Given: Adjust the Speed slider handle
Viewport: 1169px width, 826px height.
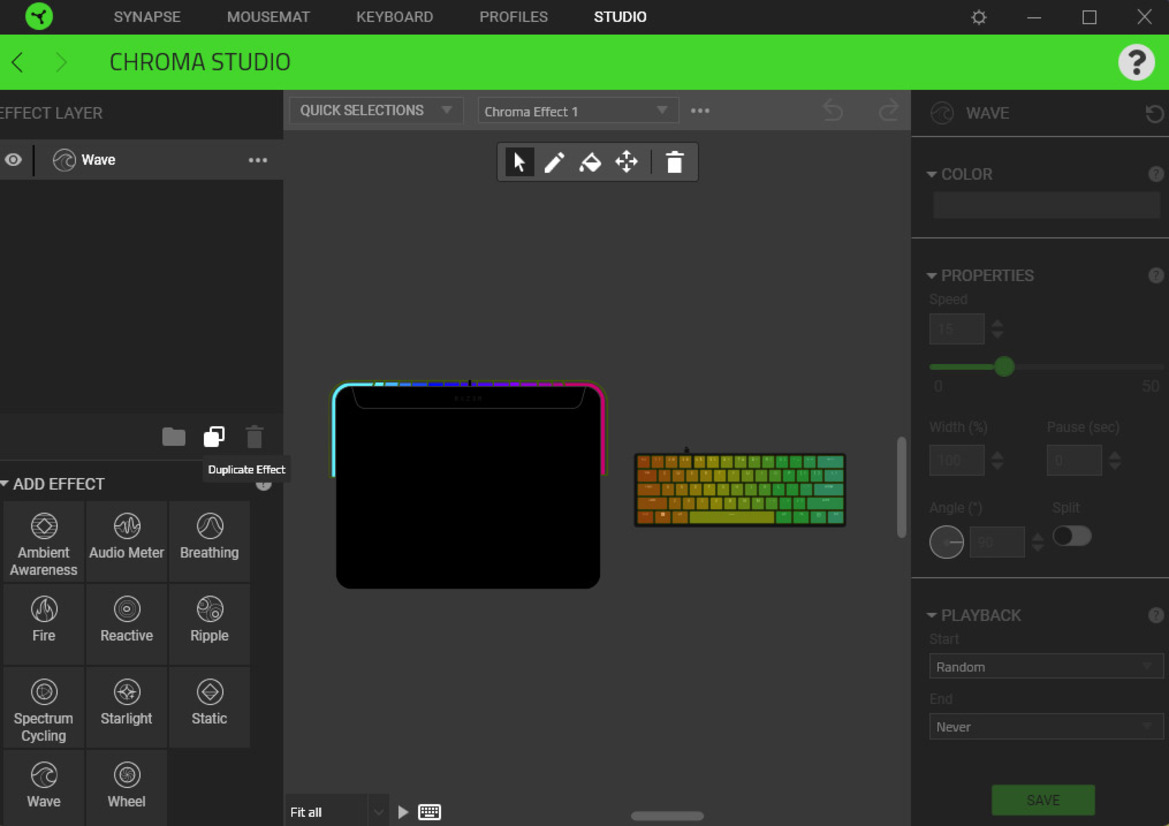Looking at the screenshot, I should [1004, 366].
